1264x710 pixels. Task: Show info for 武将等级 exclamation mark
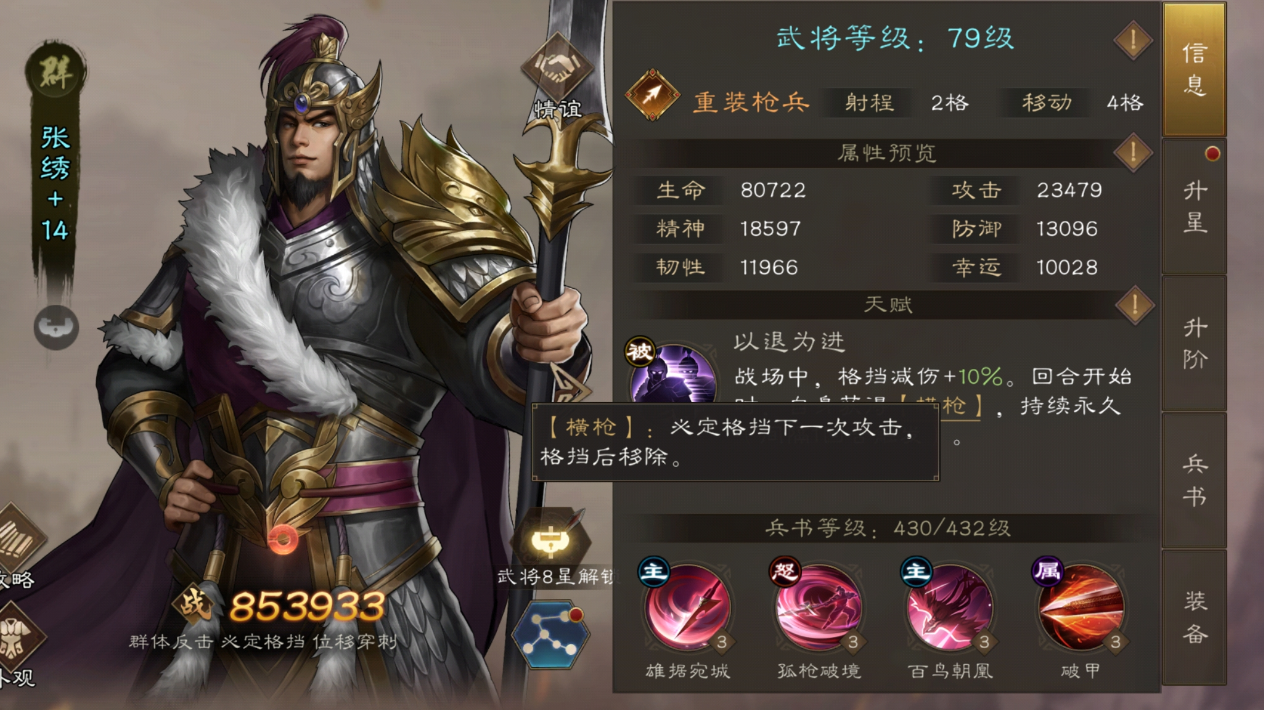(x=1133, y=41)
